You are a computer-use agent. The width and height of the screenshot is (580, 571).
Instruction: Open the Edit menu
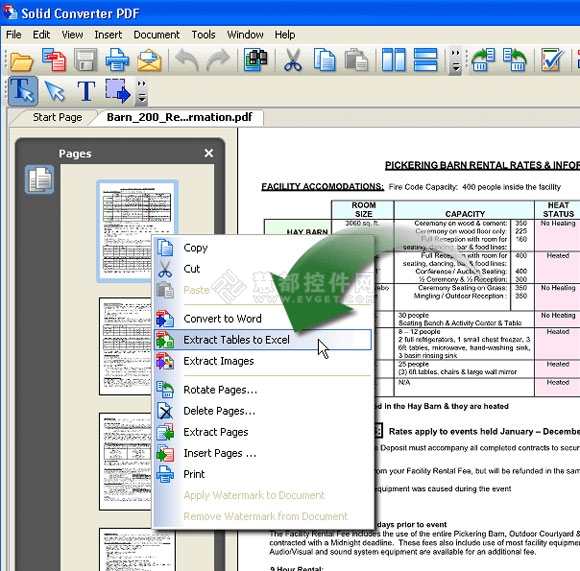[x=41, y=35]
